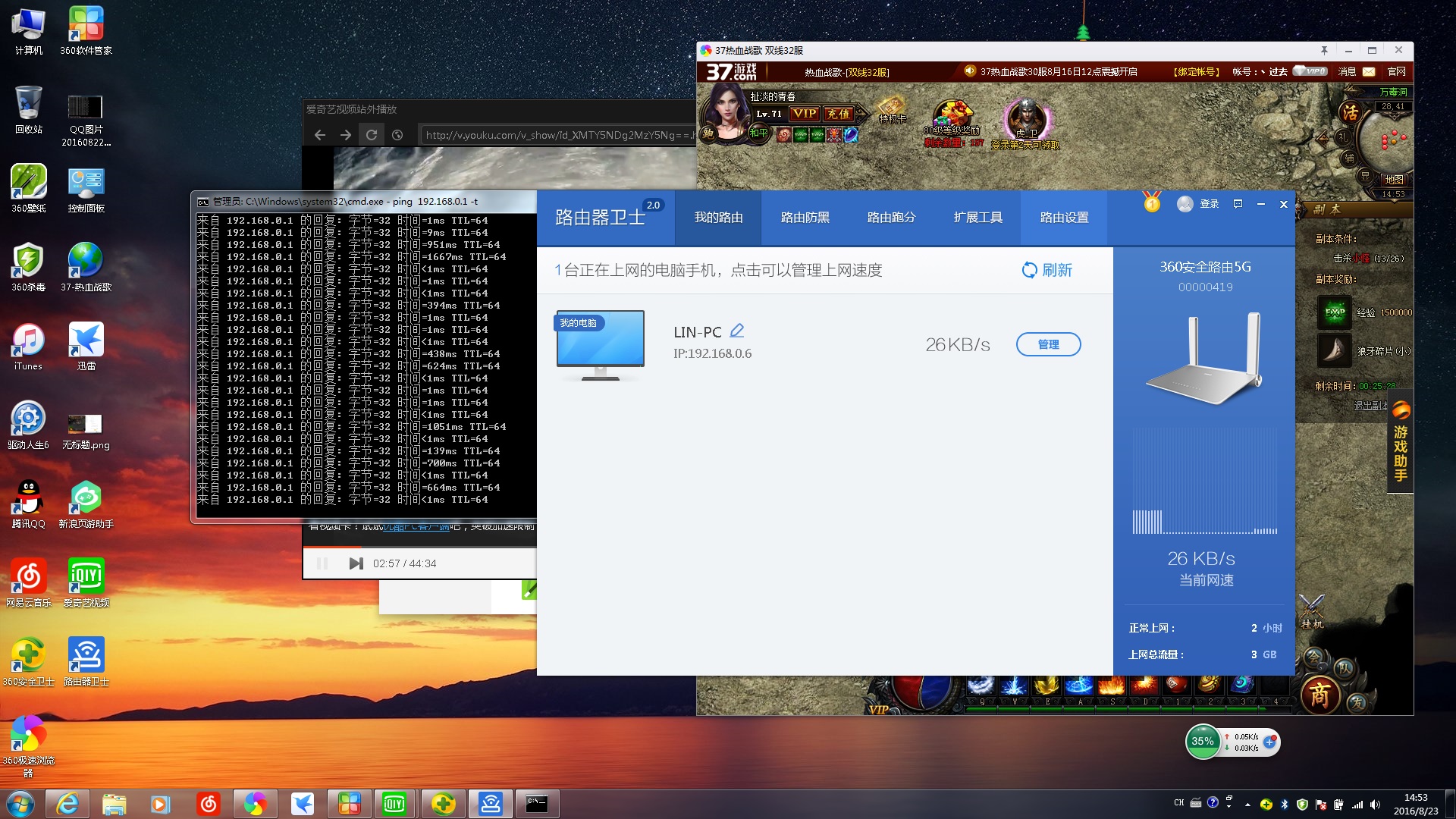Open the 特权卡 icon in game
1456x819 pixels.
[x=892, y=109]
